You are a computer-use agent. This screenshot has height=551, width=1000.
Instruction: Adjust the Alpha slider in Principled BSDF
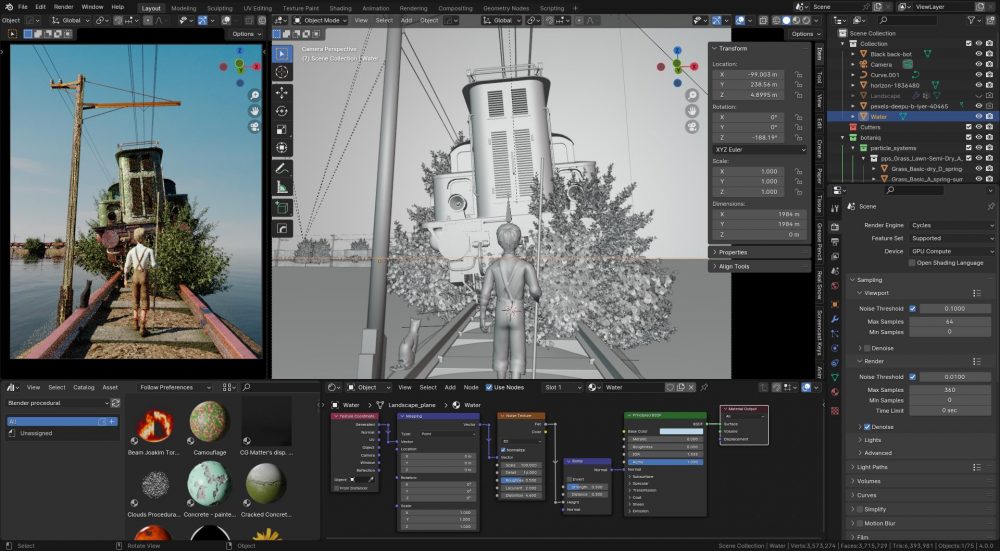[x=666, y=462]
